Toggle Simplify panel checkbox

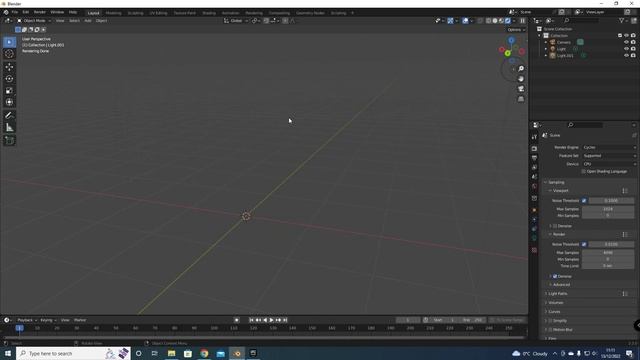click(x=550, y=321)
